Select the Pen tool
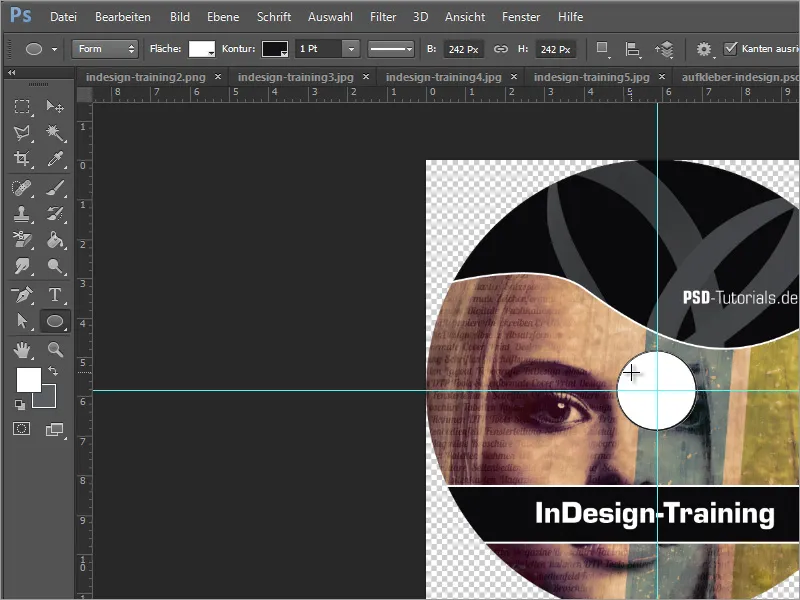Viewport: 800px width, 600px height. tap(22, 294)
